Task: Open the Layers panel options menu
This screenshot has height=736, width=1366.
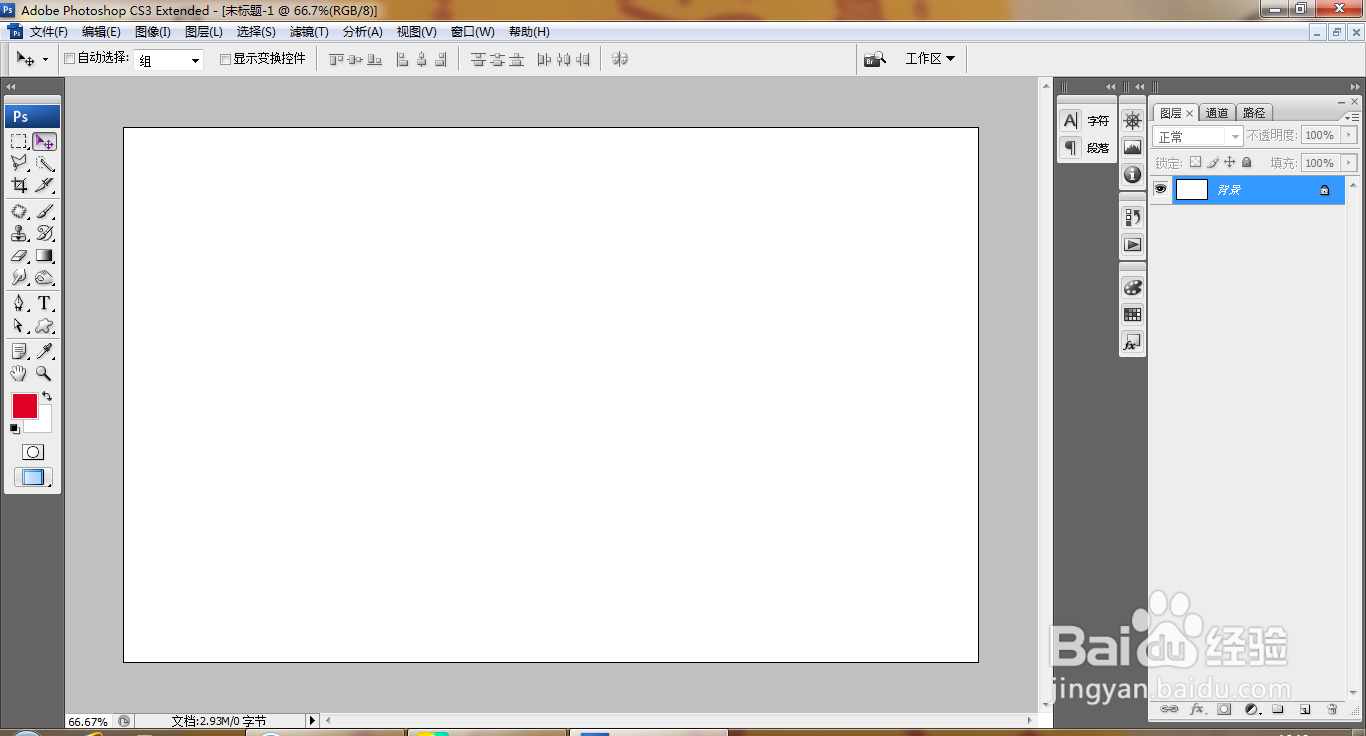Action: (1352, 116)
